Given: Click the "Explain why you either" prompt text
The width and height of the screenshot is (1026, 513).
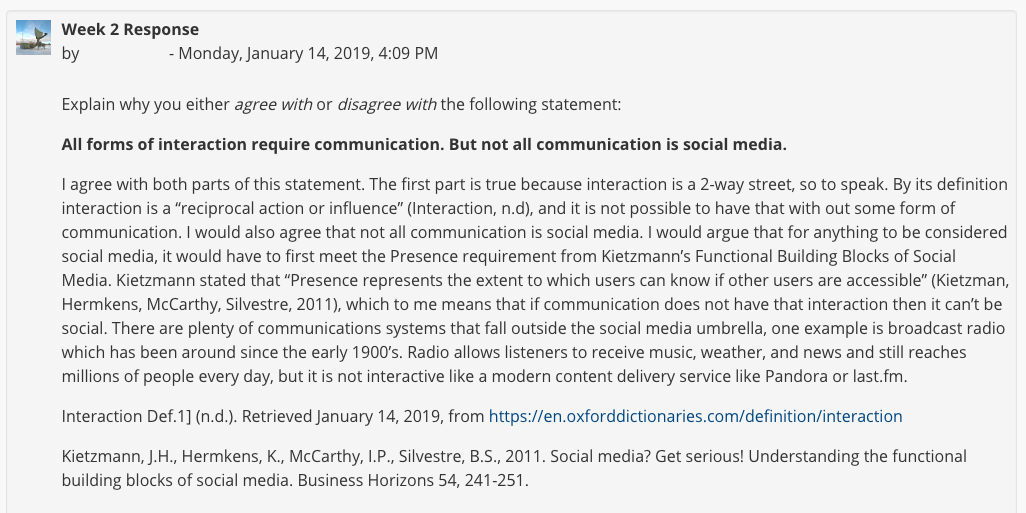Looking at the screenshot, I should pyautogui.click(x=146, y=105).
